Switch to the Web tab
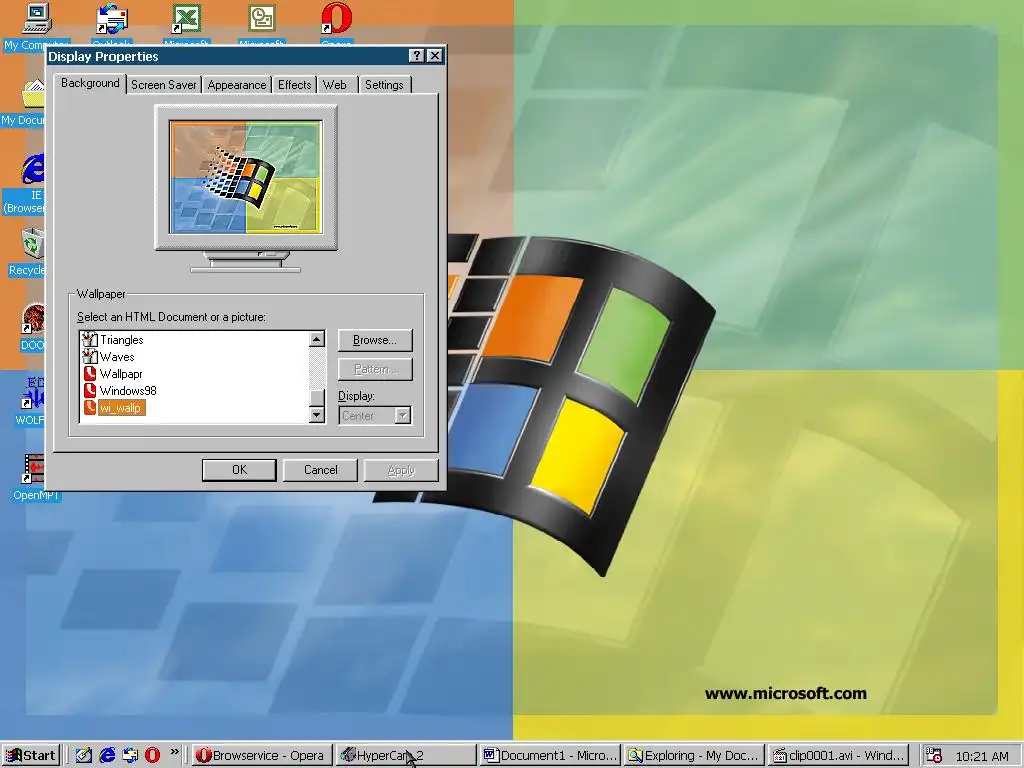The width and height of the screenshot is (1024, 768). (x=335, y=85)
